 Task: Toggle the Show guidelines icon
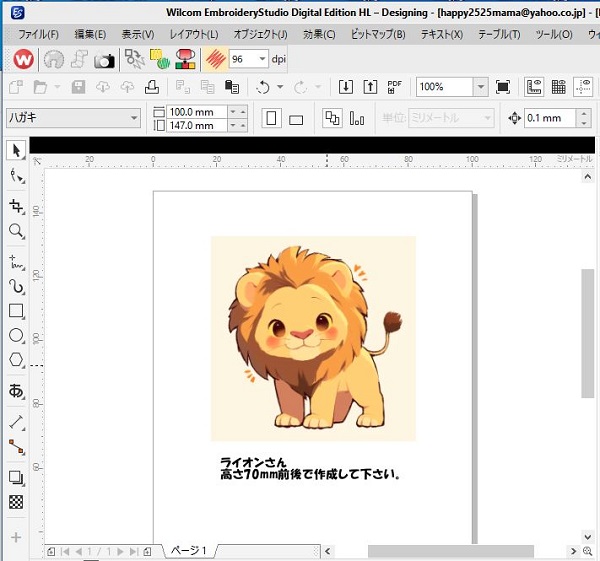[583, 87]
